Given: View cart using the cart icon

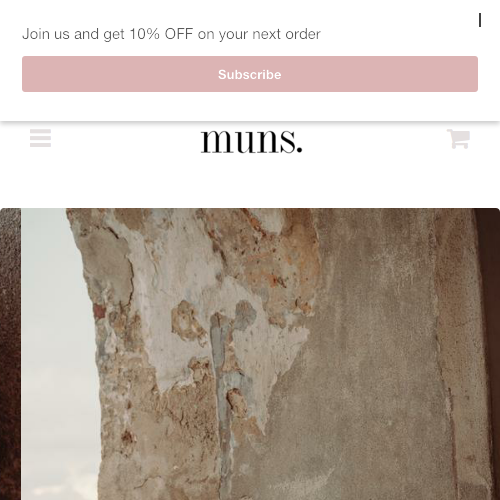Looking at the screenshot, I should coord(458,138).
